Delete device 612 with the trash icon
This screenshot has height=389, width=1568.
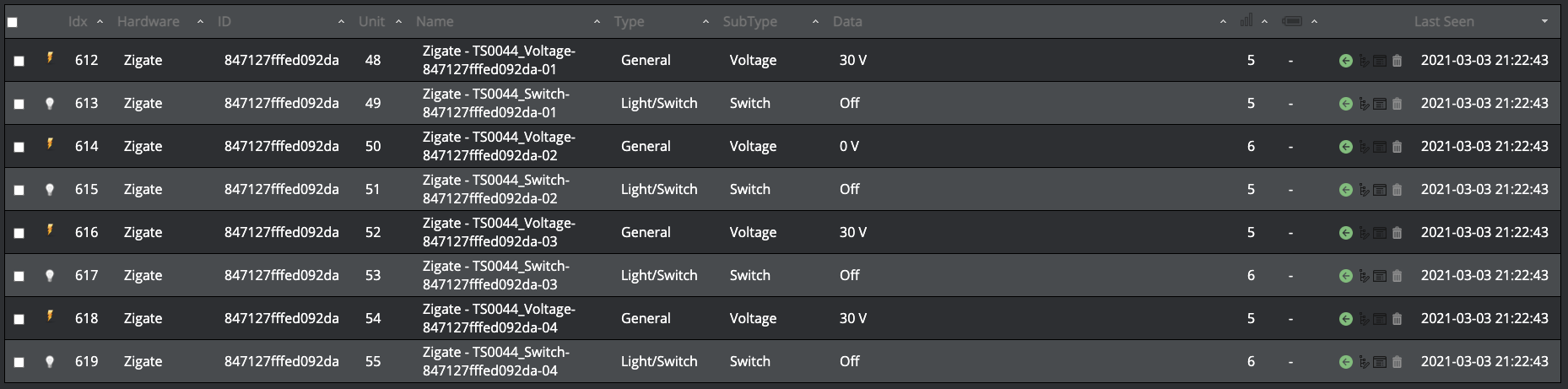point(1397,61)
